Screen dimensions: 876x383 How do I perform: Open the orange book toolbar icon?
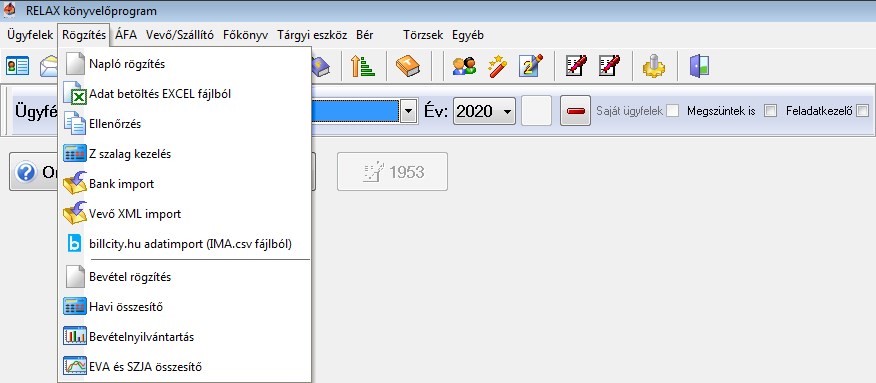pyautogui.click(x=407, y=66)
